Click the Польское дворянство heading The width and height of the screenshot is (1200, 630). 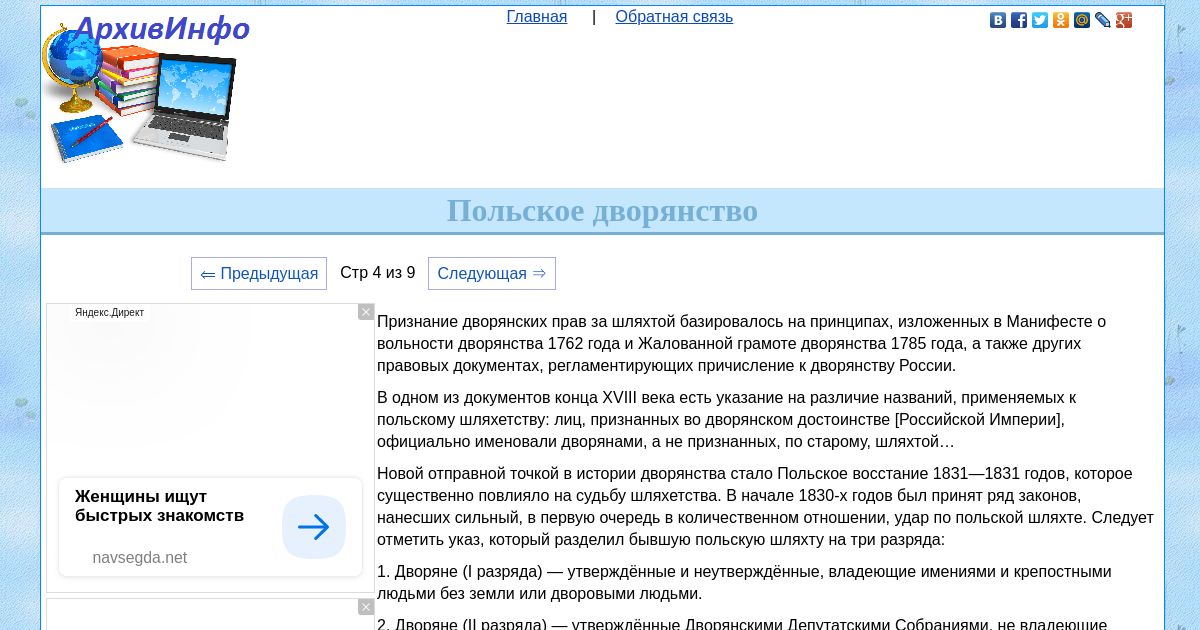(602, 211)
